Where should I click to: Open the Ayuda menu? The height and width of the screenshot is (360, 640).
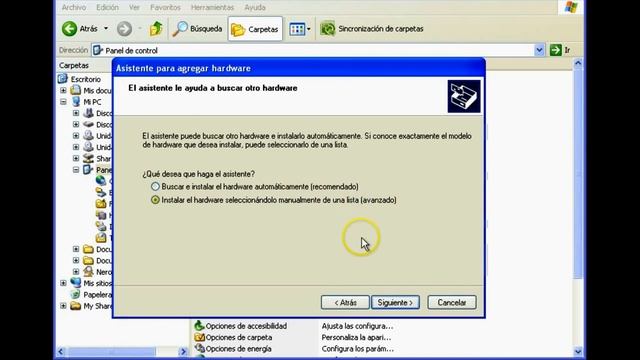(x=255, y=7)
